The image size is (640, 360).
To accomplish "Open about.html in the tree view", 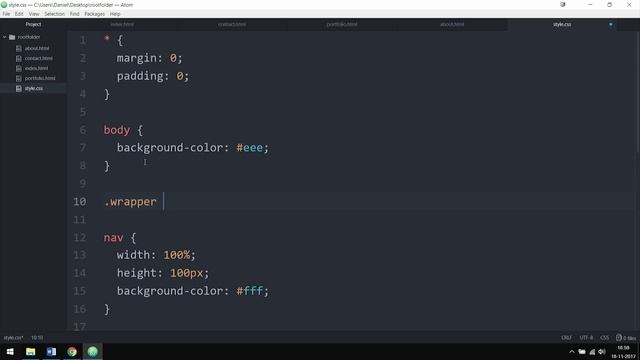I will tap(37, 48).
